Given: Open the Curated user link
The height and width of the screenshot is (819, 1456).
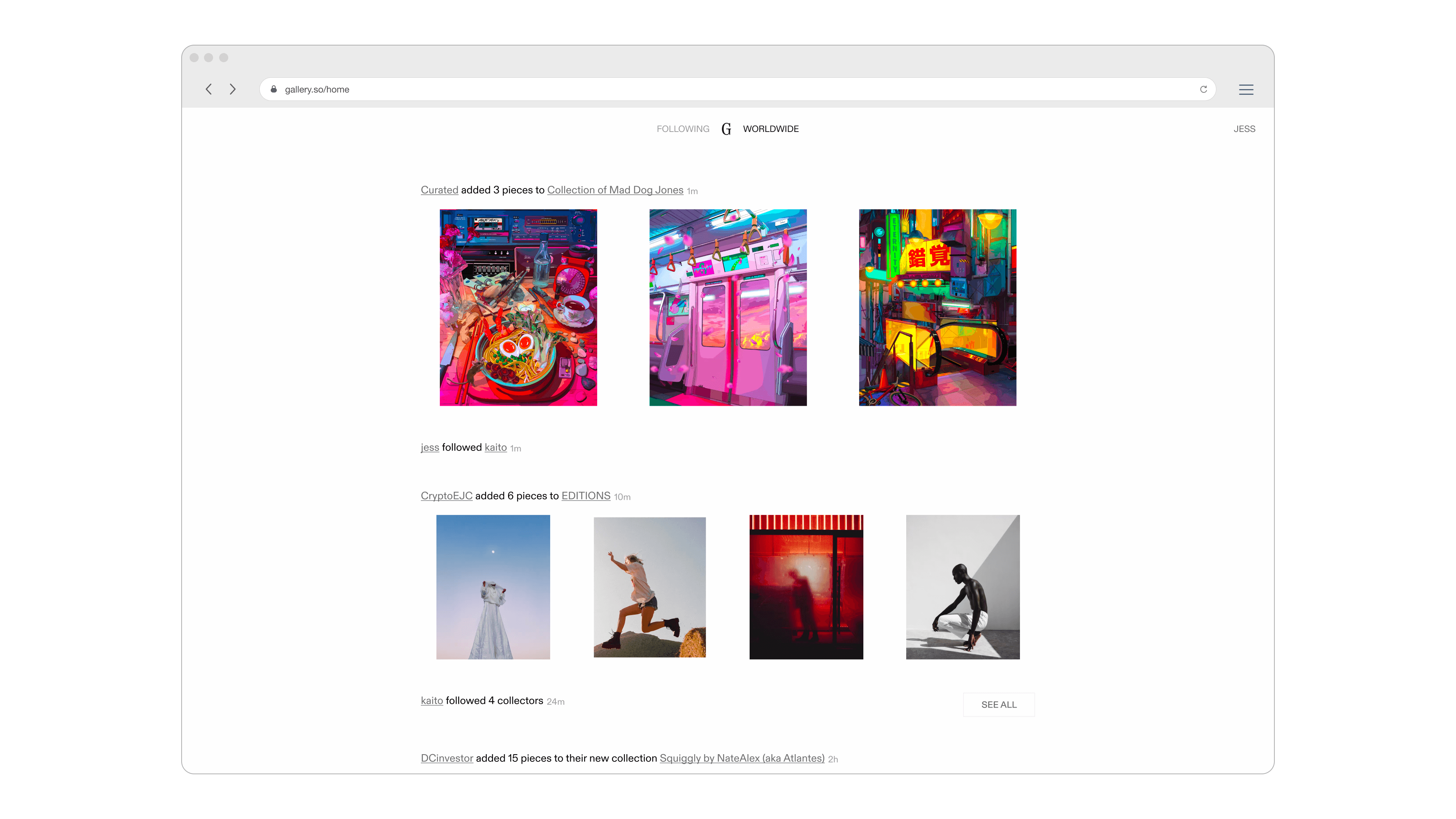Looking at the screenshot, I should tap(439, 190).
